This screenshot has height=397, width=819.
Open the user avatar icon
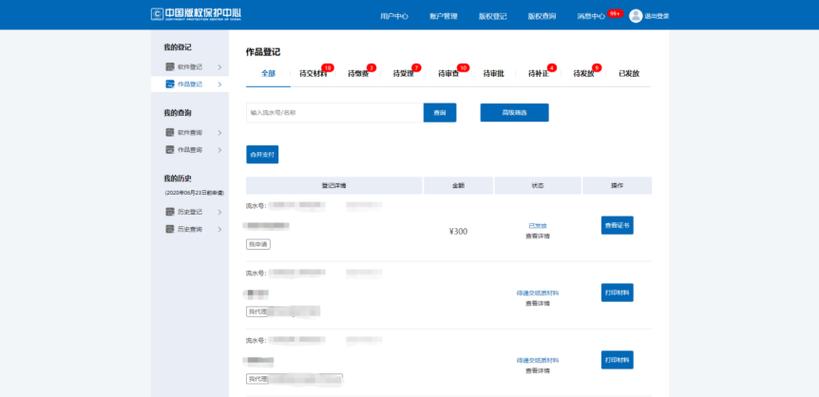[x=635, y=16]
